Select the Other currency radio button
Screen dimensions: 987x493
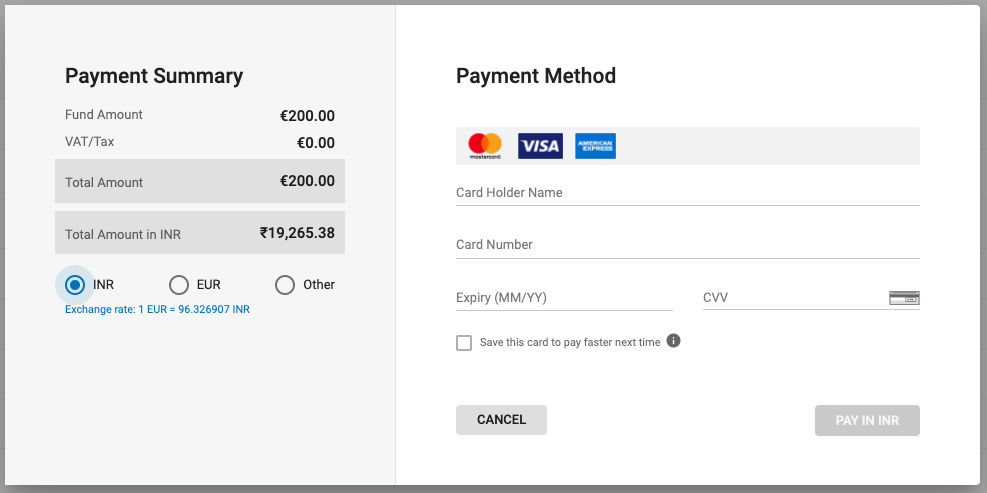[x=285, y=285]
